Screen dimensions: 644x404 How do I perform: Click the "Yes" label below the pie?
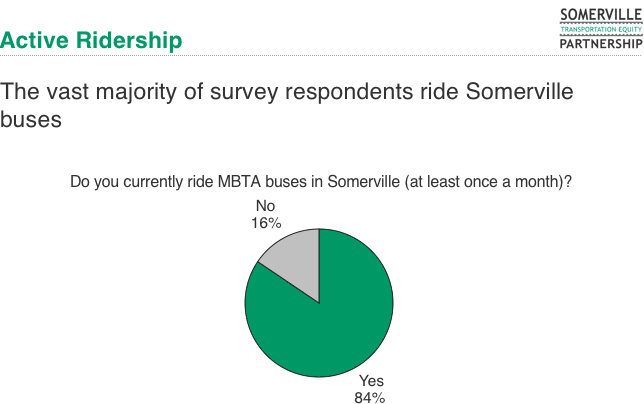click(x=371, y=380)
